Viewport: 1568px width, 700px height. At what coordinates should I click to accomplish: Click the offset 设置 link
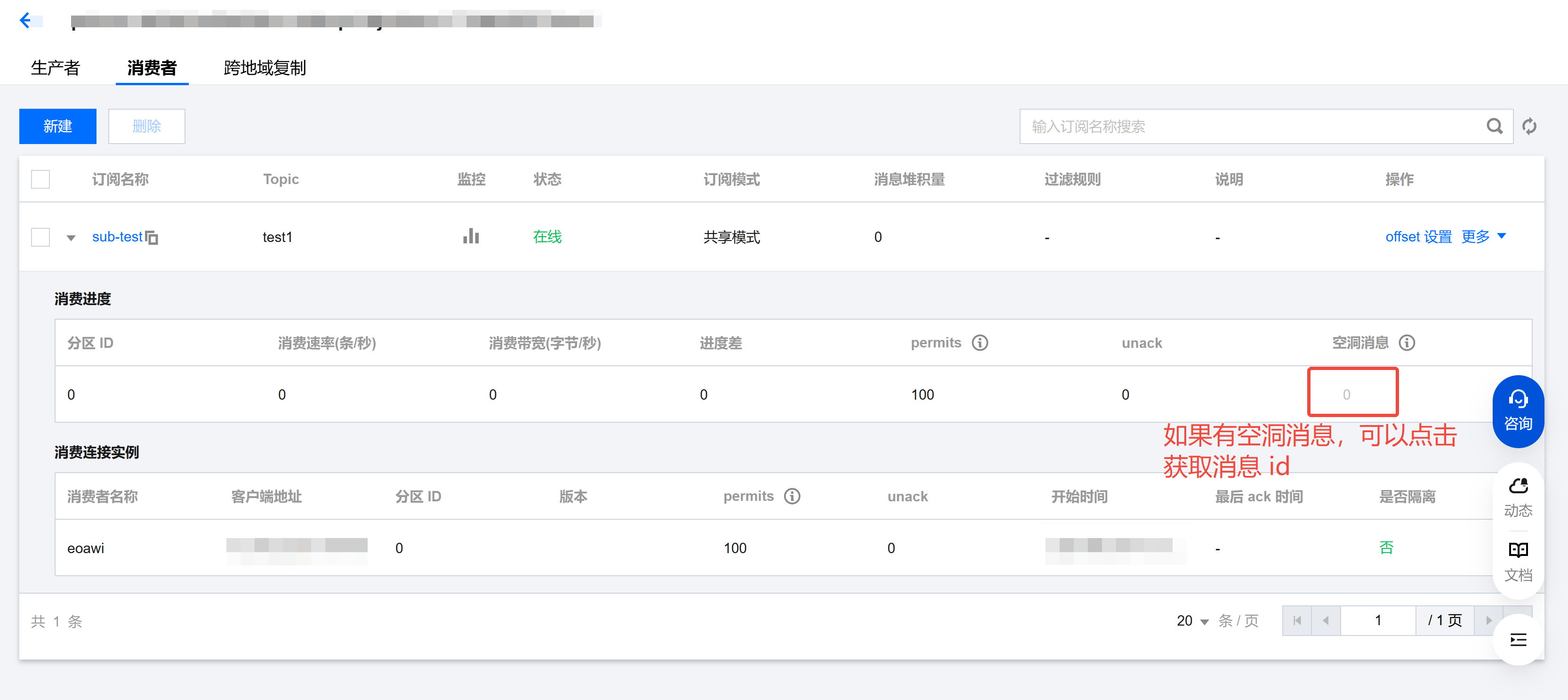click(1418, 237)
